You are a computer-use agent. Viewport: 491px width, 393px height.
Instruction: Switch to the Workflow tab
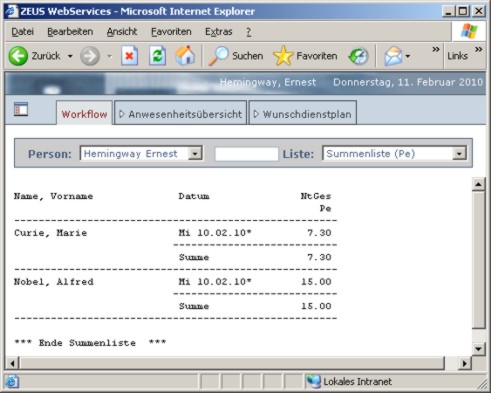[x=84, y=114]
